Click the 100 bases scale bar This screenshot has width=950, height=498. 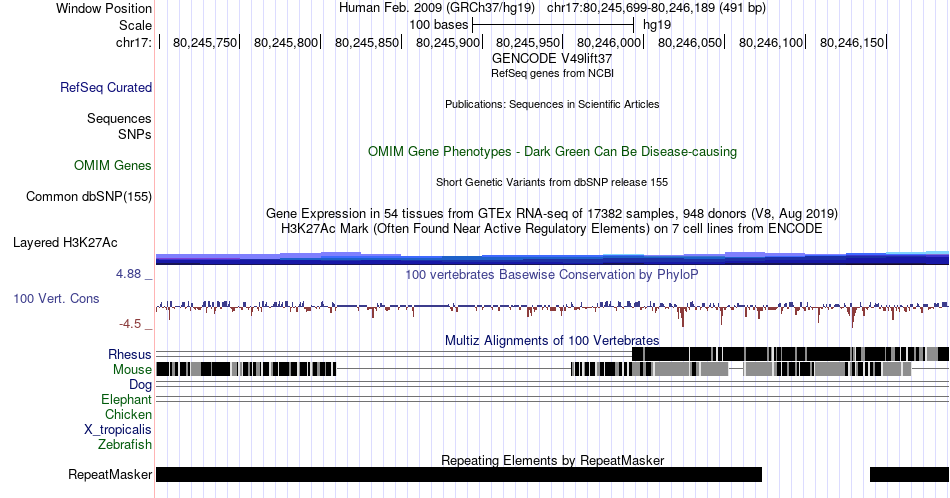click(553, 25)
